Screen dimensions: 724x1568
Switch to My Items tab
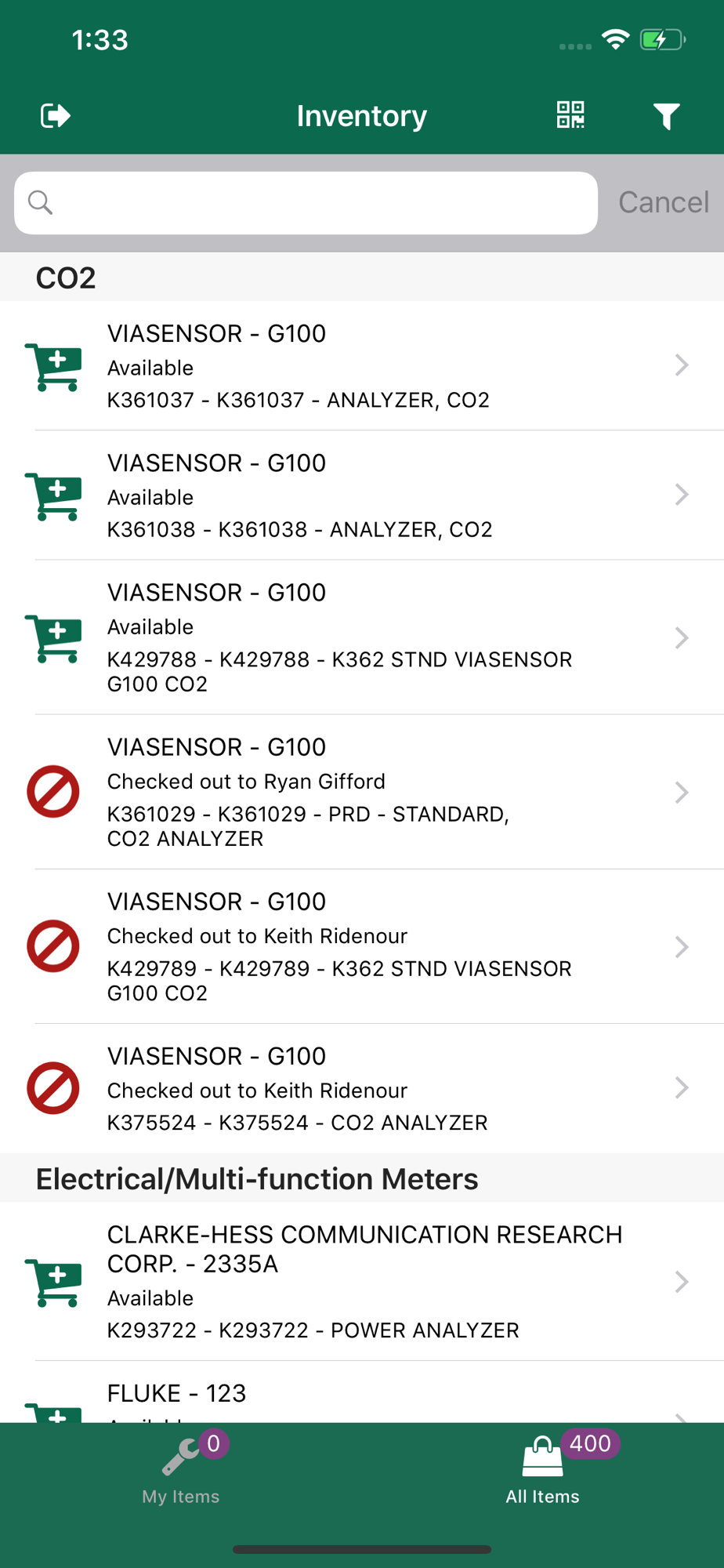coord(181,1470)
